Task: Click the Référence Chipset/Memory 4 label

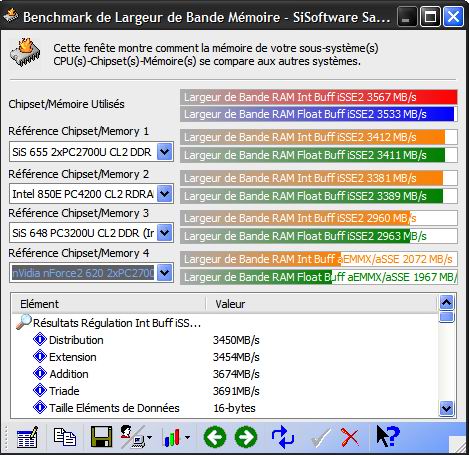Action: (x=79, y=253)
